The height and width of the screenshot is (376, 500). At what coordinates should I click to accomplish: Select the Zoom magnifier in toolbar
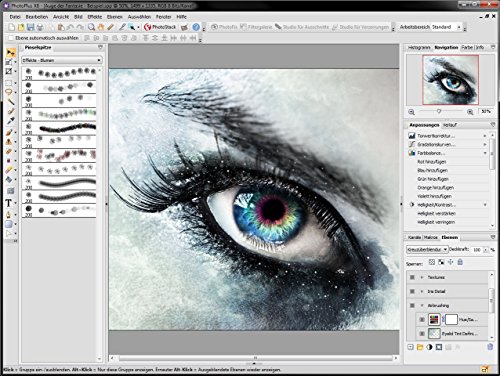pyautogui.click(x=91, y=27)
